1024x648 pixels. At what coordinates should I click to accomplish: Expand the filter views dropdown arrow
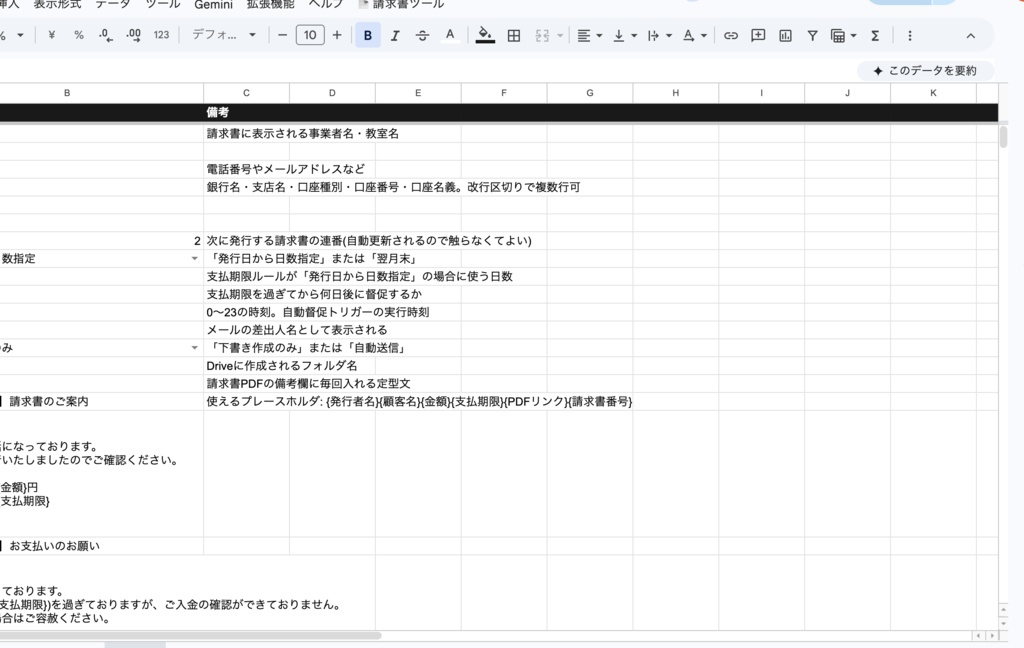click(854, 35)
